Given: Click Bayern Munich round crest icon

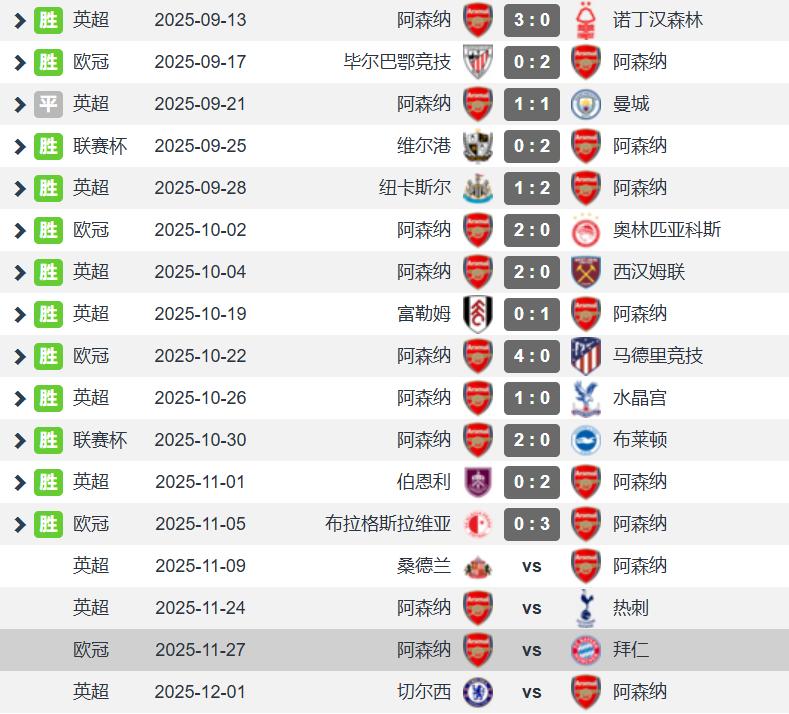Looking at the screenshot, I should click(x=585, y=650).
